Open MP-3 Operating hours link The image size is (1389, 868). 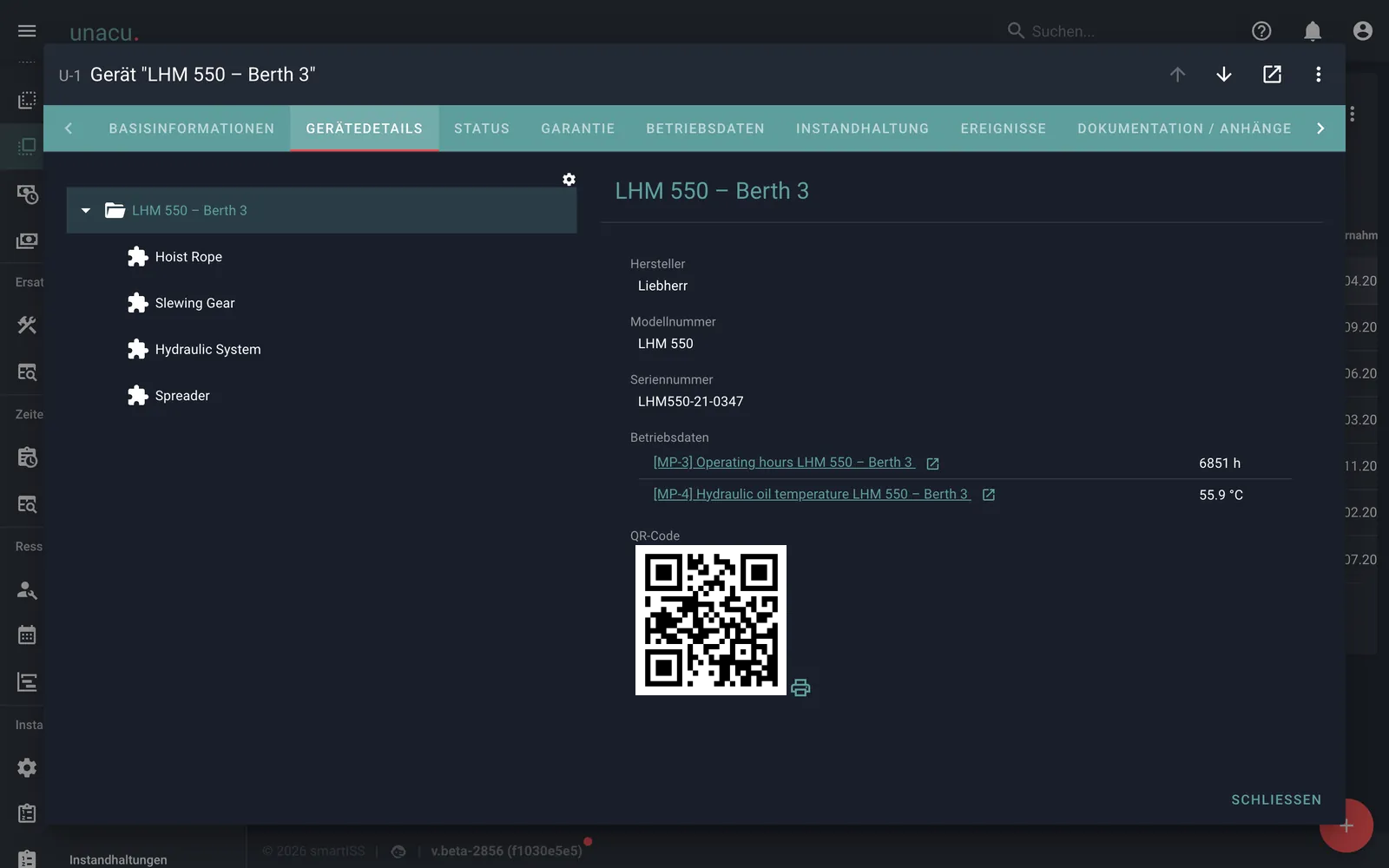783,463
